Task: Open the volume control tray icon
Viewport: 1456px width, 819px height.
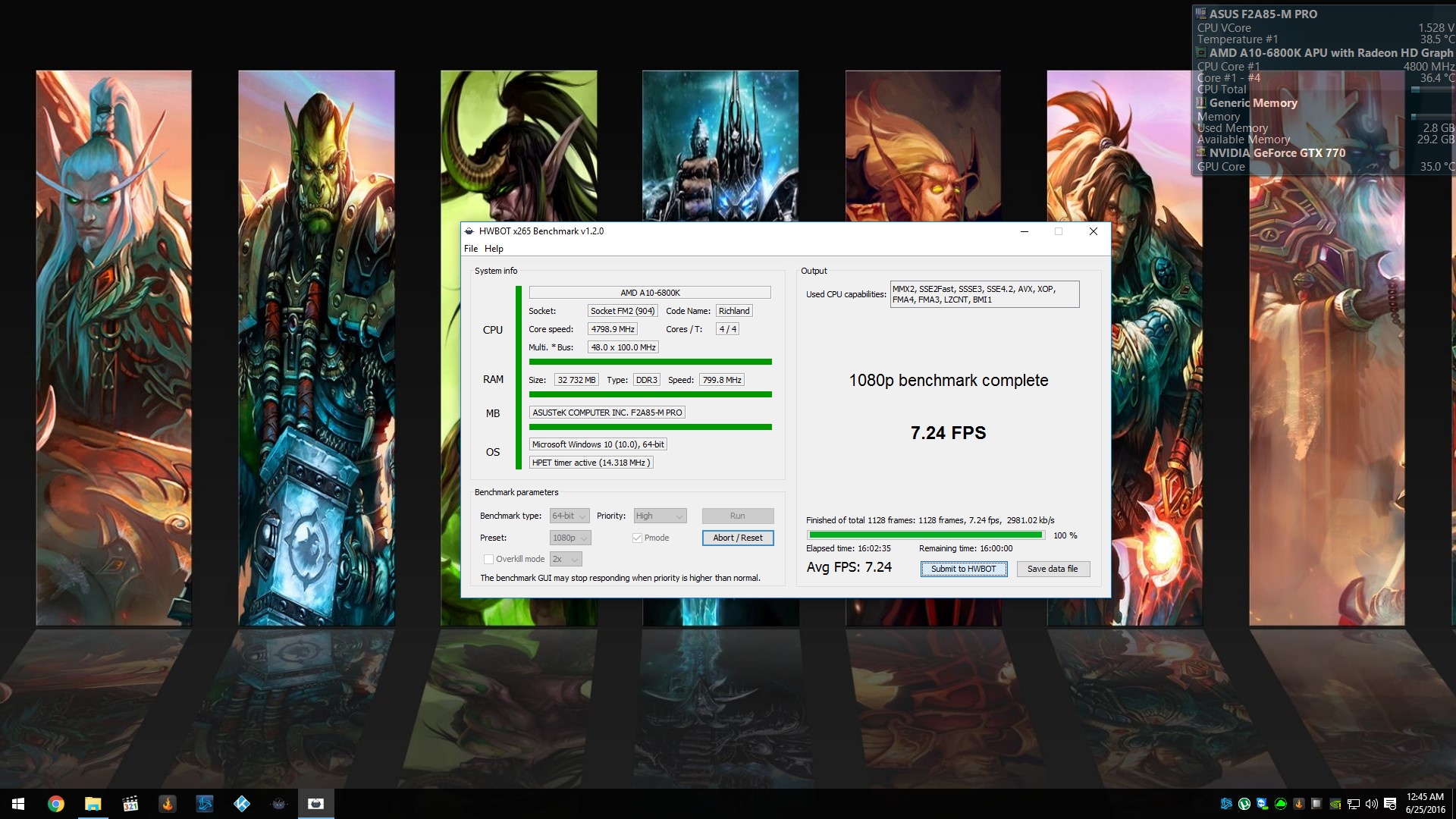Action: (1372, 804)
